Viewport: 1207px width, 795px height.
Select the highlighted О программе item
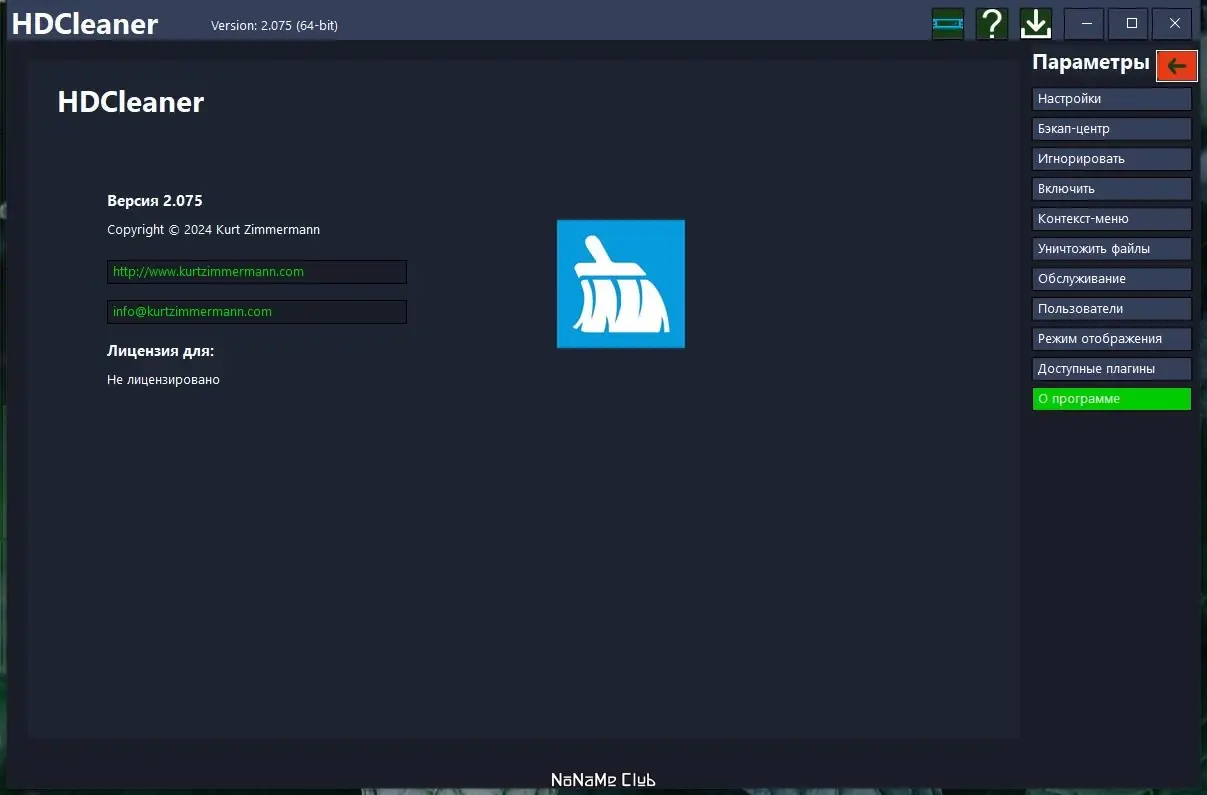[1112, 399]
